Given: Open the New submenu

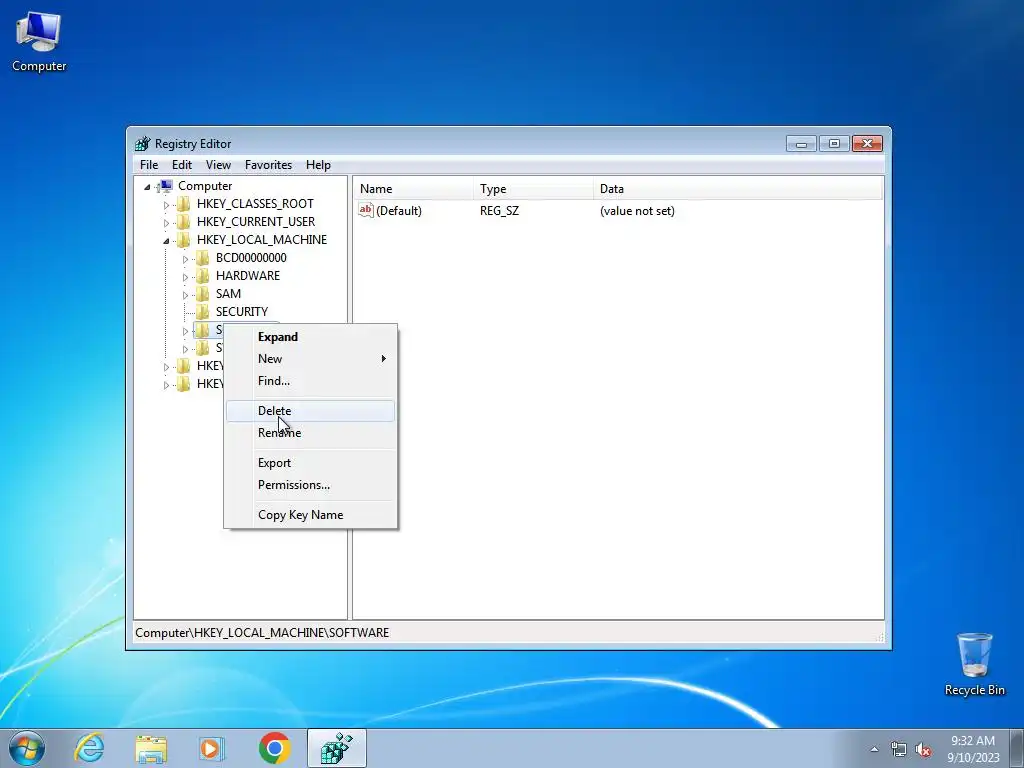Looking at the screenshot, I should coord(310,359).
